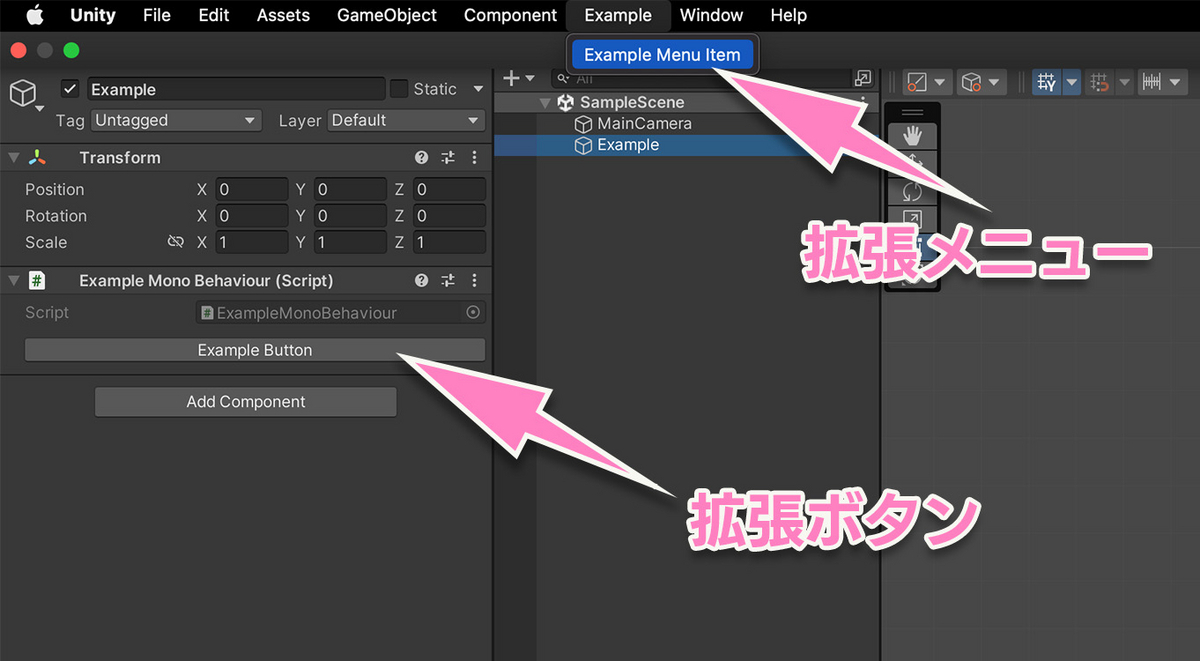1200x661 pixels.
Task: Open the Component menu
Action: coord(511,15)
